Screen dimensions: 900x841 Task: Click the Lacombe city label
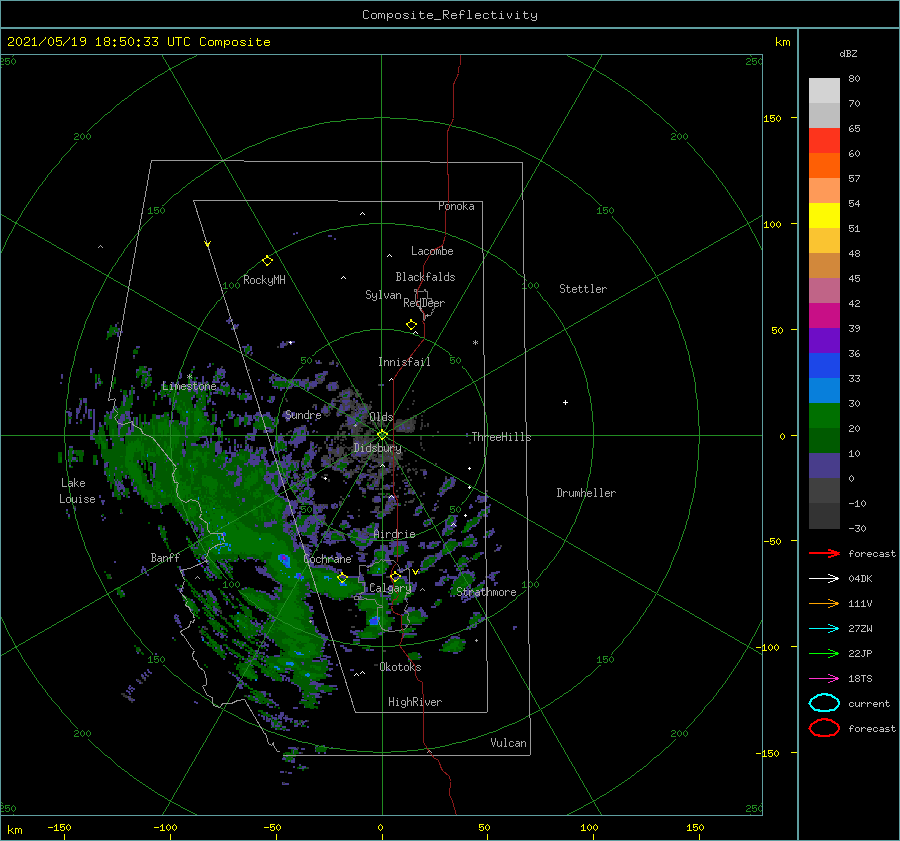pyautogui.click(x=432, y=251)
